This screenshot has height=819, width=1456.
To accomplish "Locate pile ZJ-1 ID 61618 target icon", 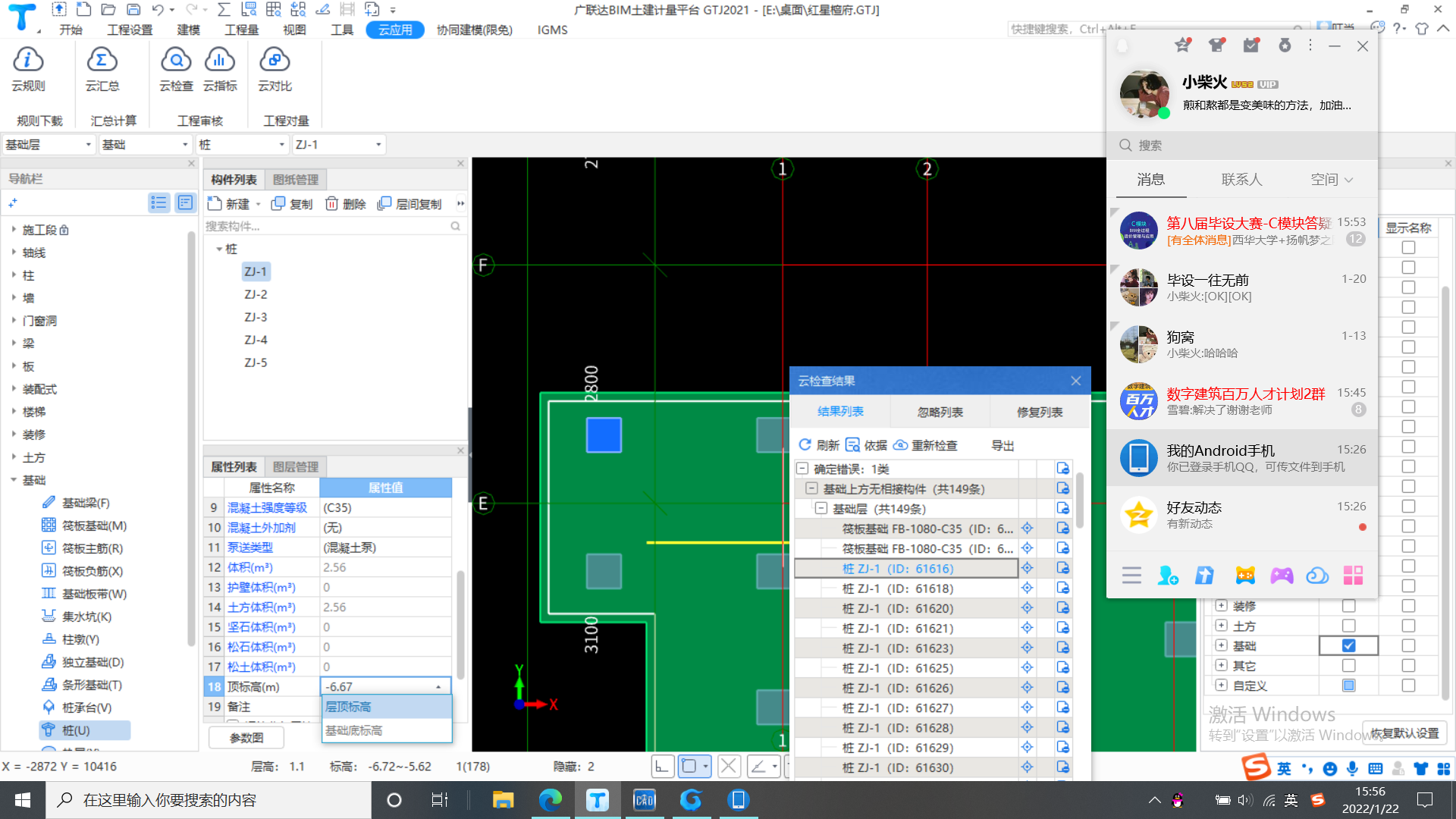I will coord(1027,588).
